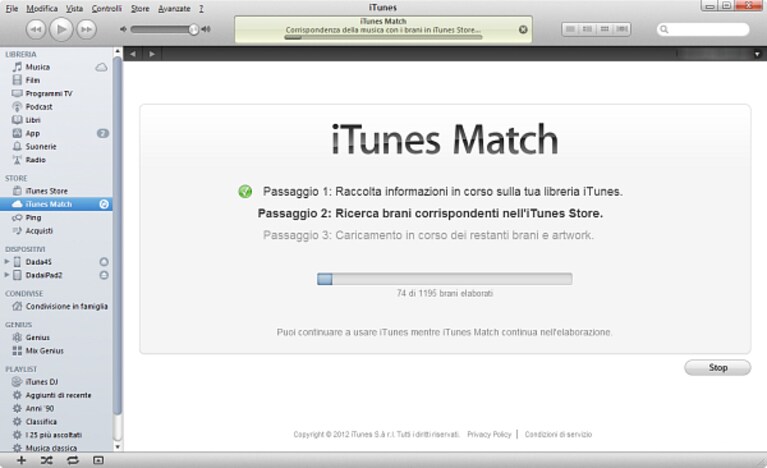Open Condizioni di servizio link
767x468 pixels.
click(x=558, y=434)
